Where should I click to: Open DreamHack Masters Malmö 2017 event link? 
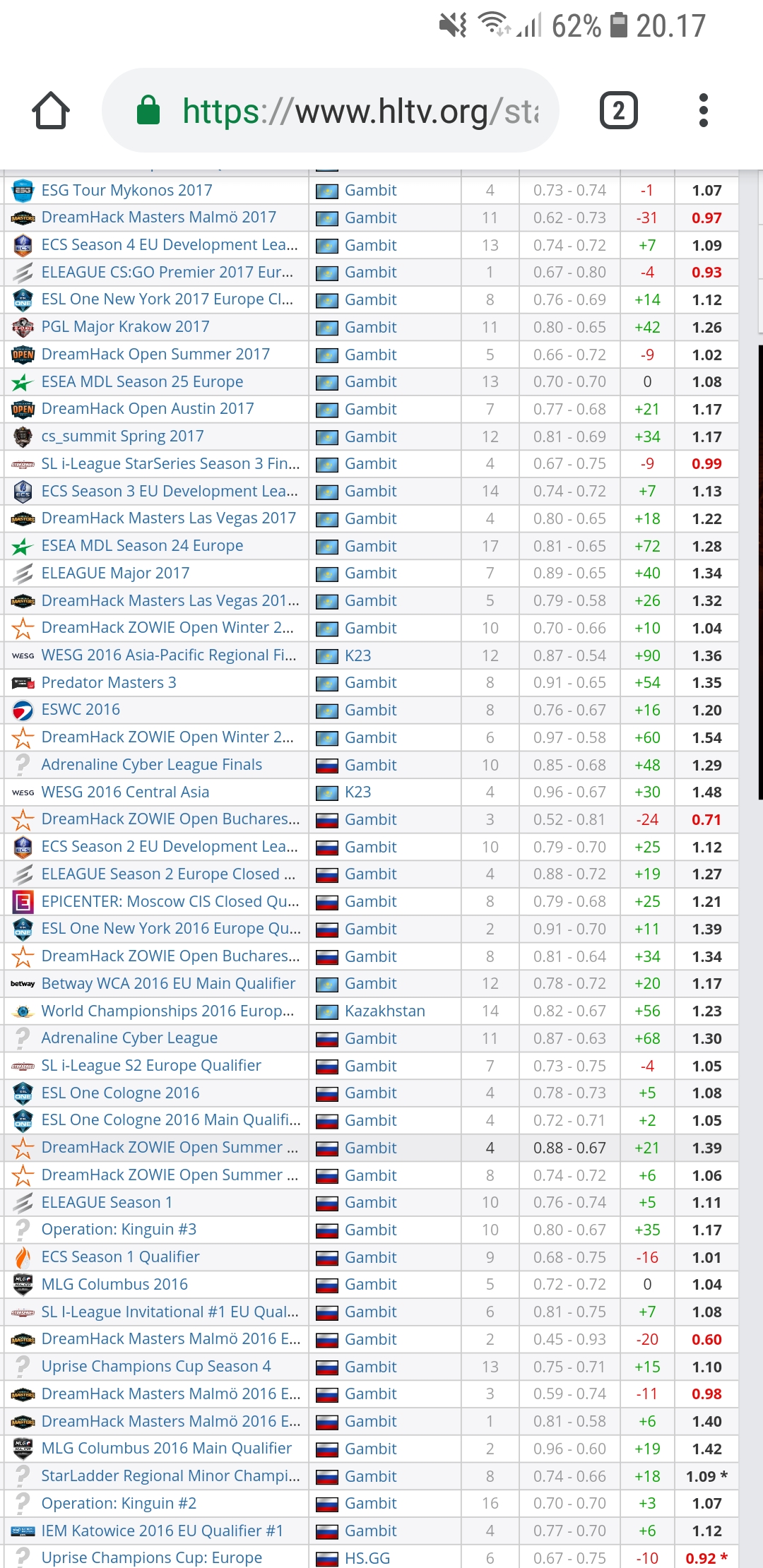(x=159, y=217)
